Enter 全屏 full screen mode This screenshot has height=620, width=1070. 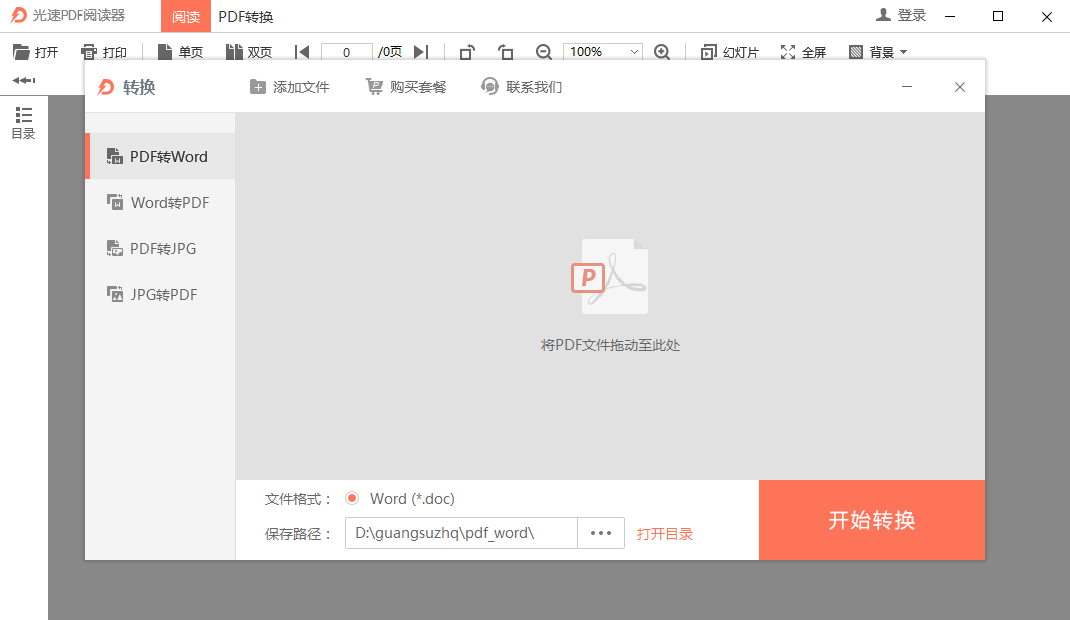coord(803,51)
